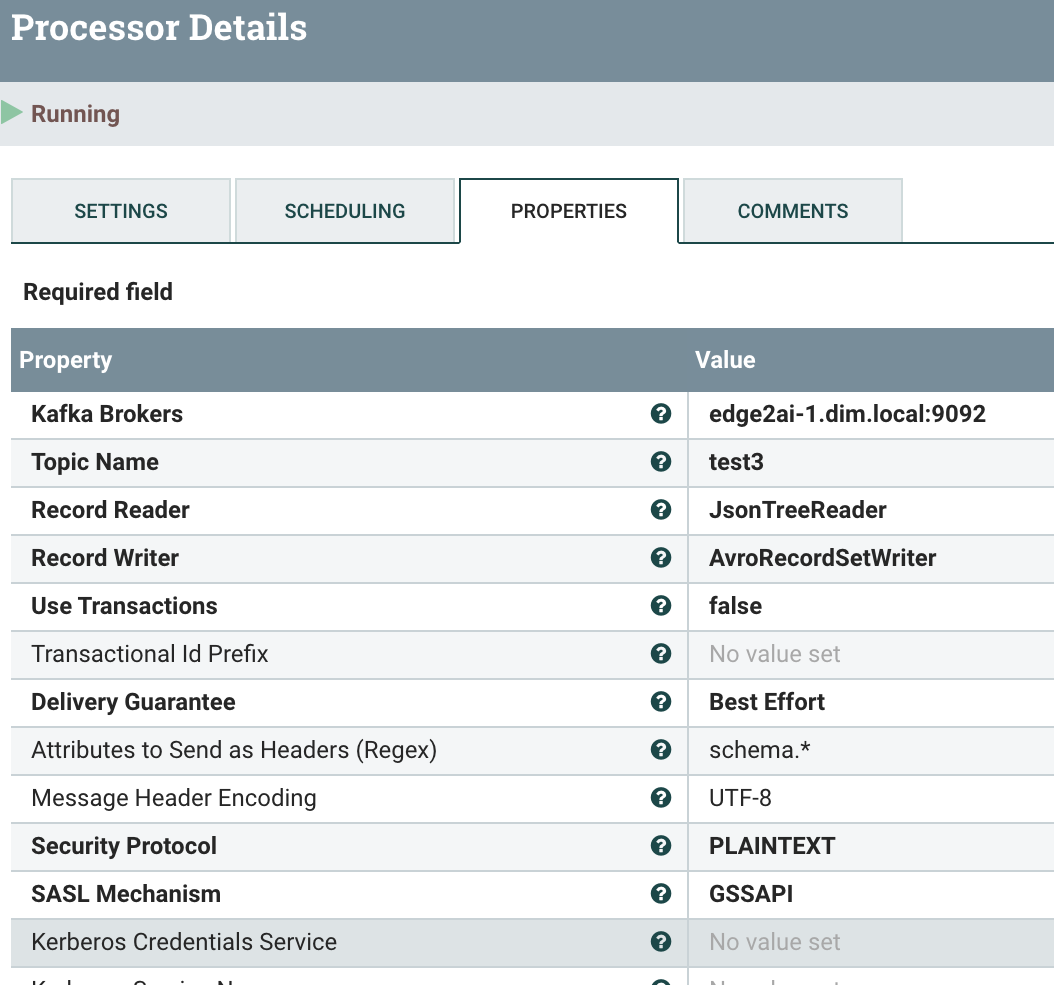This screenshot has width=1054, height=985.
Task: Click the Security Protocol help icon
Action: click(x=660, y=846)
